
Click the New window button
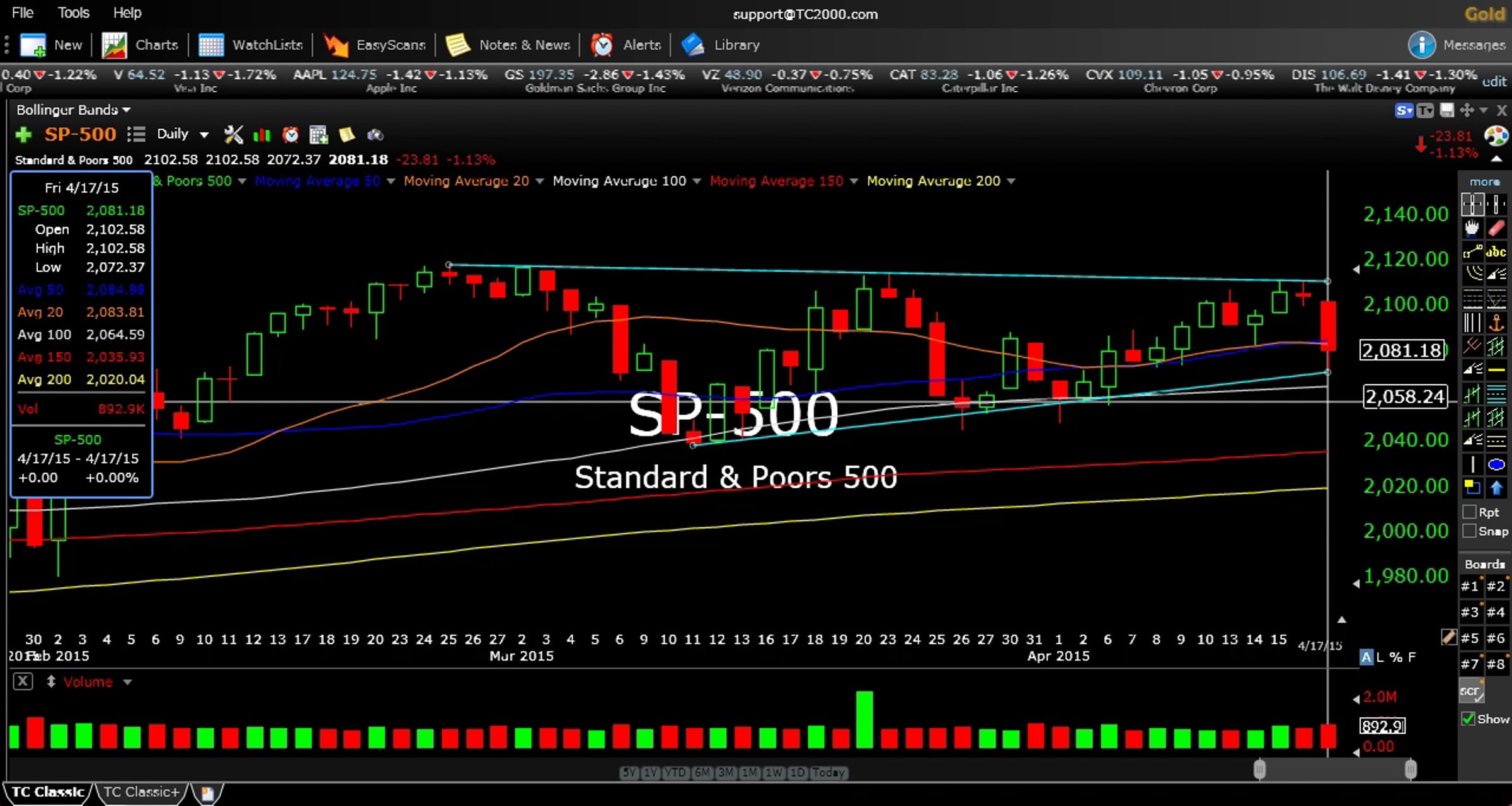(51, 45)
